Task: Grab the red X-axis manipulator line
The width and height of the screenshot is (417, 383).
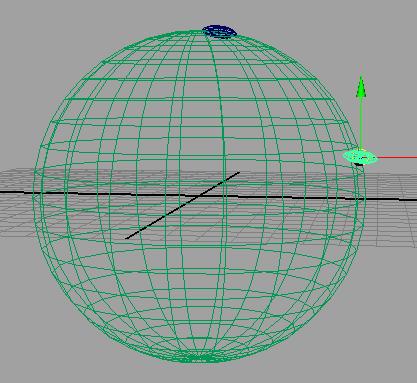Action: tap(397, 157)
